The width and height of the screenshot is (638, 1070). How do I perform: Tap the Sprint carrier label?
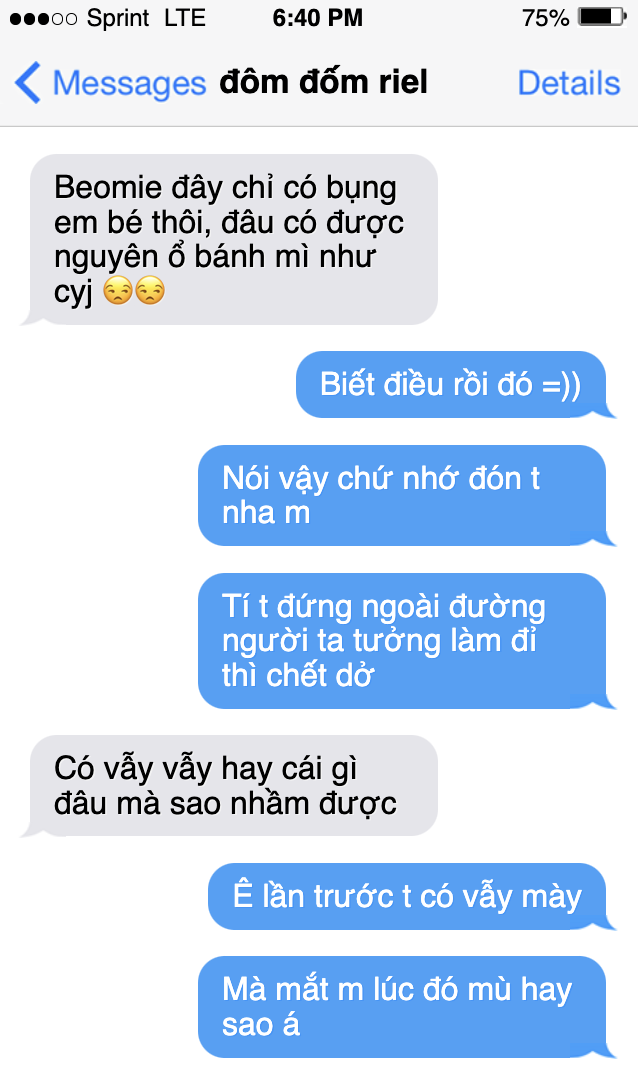coord(118,18)
